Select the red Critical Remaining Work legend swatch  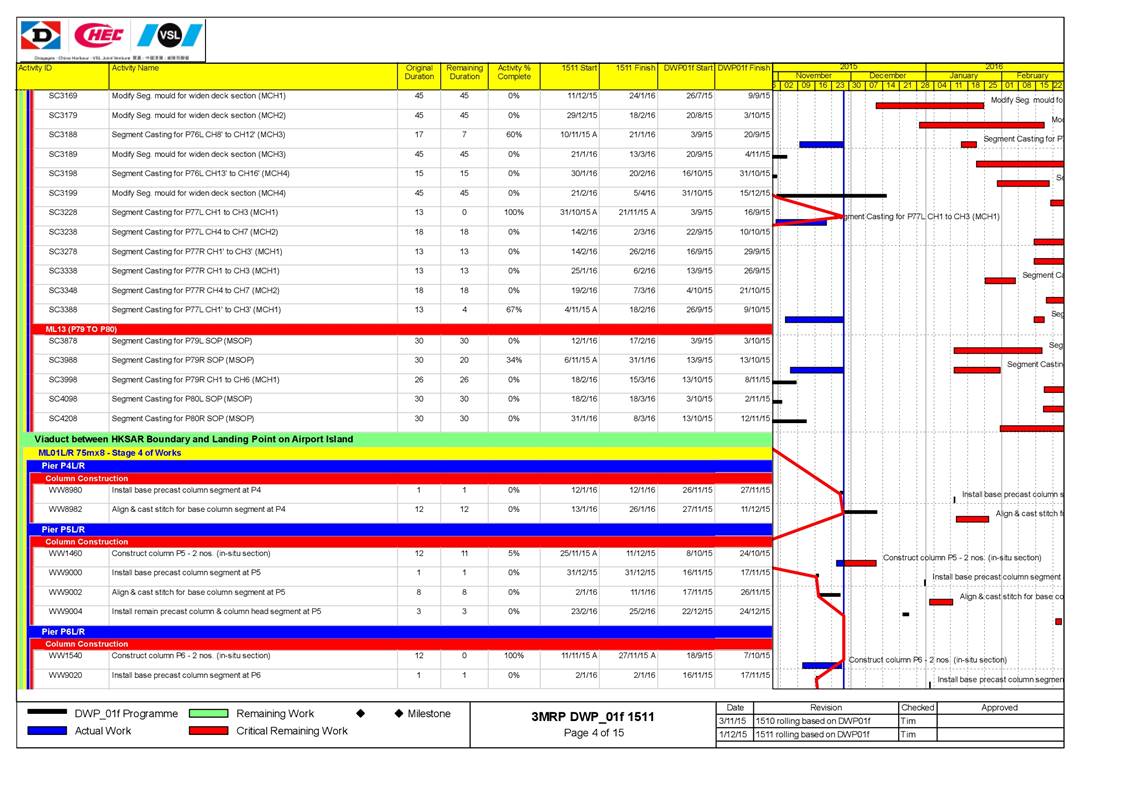(x=208, y=731)
